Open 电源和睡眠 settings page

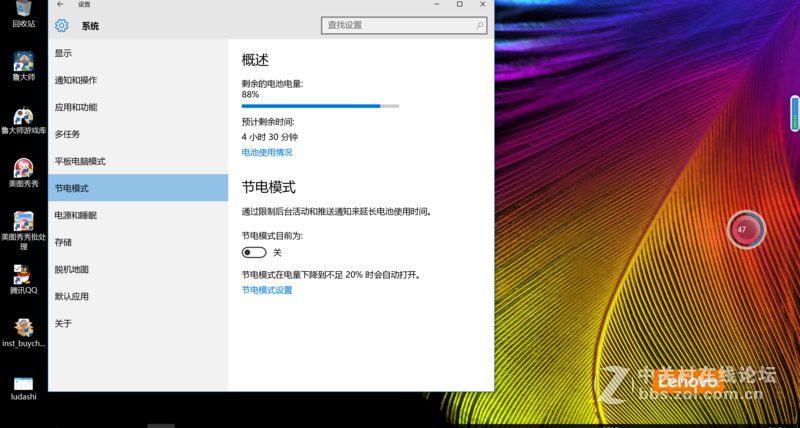coord(138,215)
